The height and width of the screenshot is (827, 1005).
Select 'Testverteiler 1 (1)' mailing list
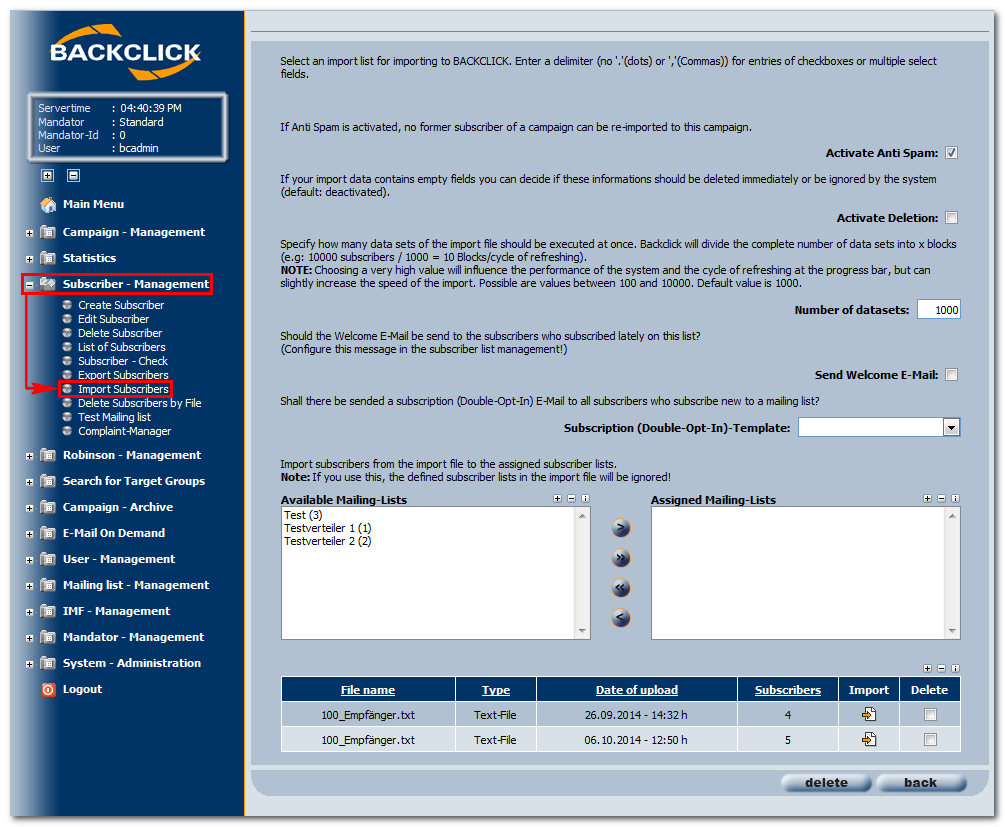coord(328,528)
